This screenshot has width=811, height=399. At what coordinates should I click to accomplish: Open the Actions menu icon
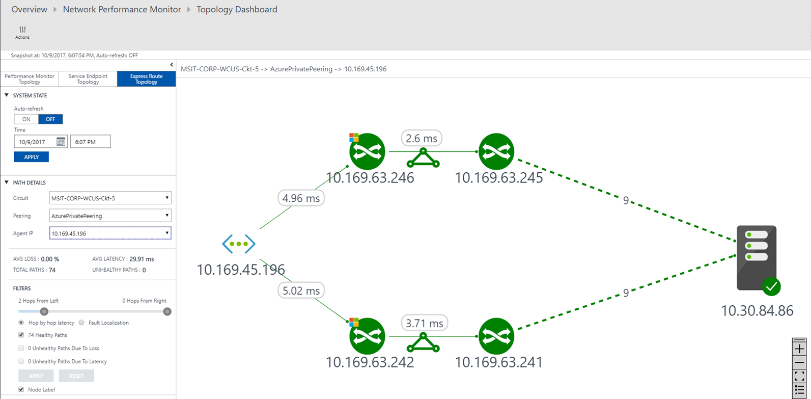(x=22, y=33)
